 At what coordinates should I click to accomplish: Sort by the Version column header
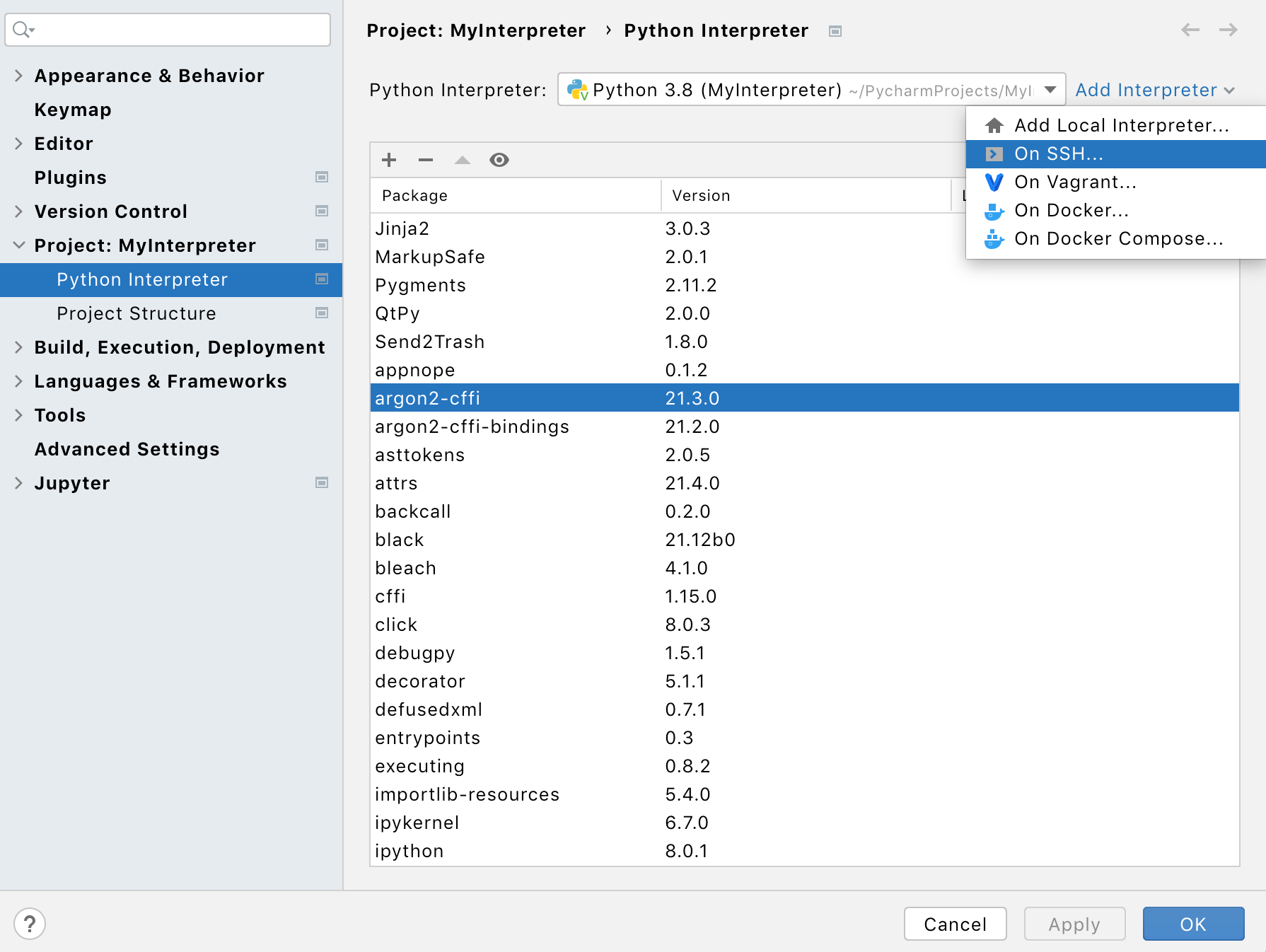pyautogui.click(x=806, y=195)
